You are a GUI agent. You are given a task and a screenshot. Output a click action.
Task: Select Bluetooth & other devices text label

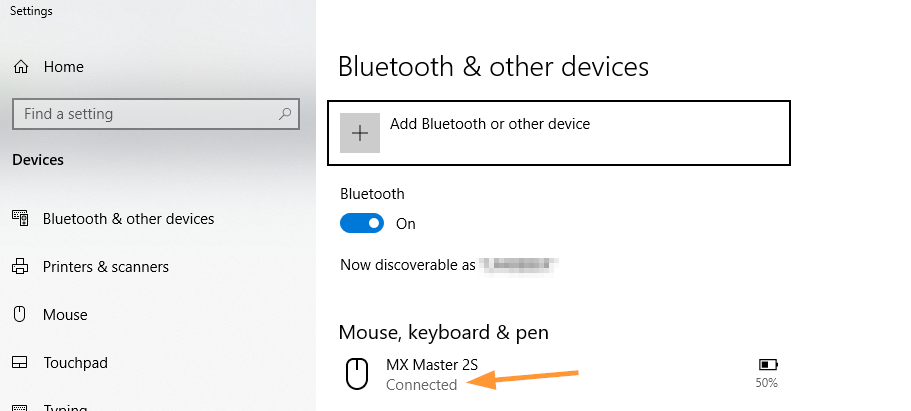[128, 219]
